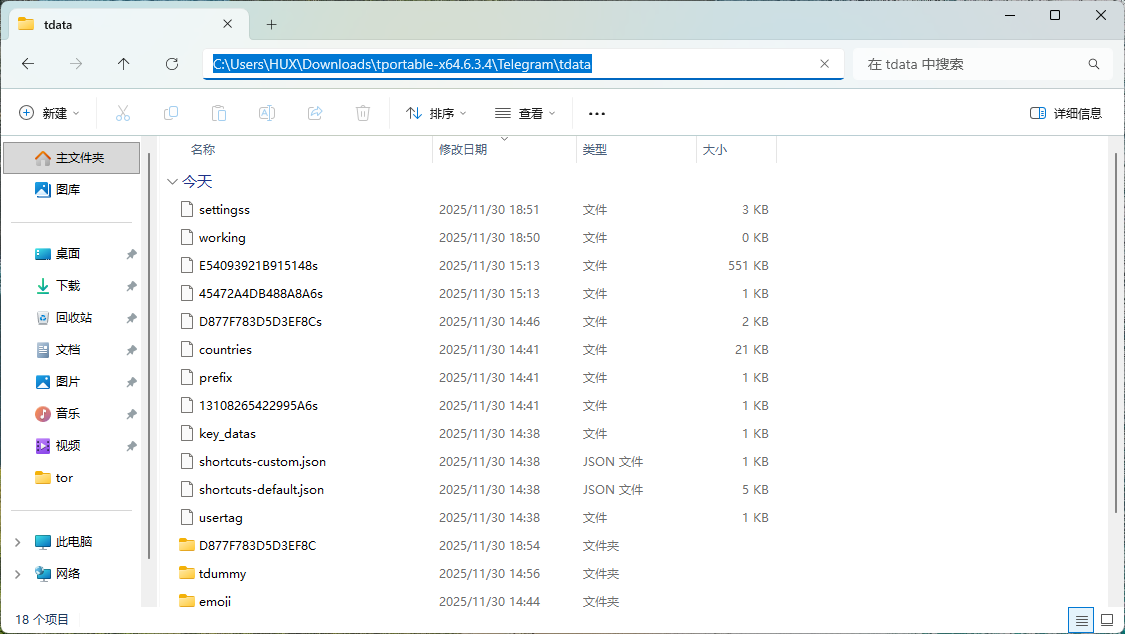Toggle the 详细信息 details pane
Screen dimensions: 1125x634
coord(1066,113)
